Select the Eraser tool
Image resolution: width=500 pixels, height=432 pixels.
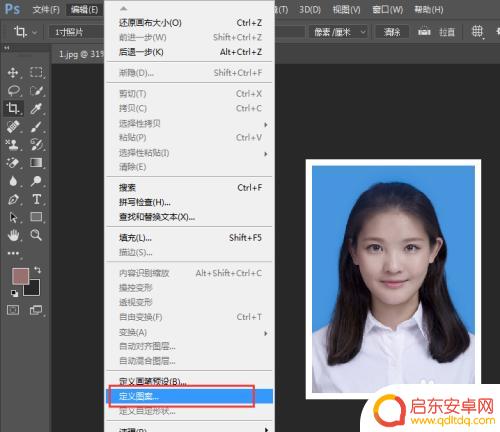point(13,163)
